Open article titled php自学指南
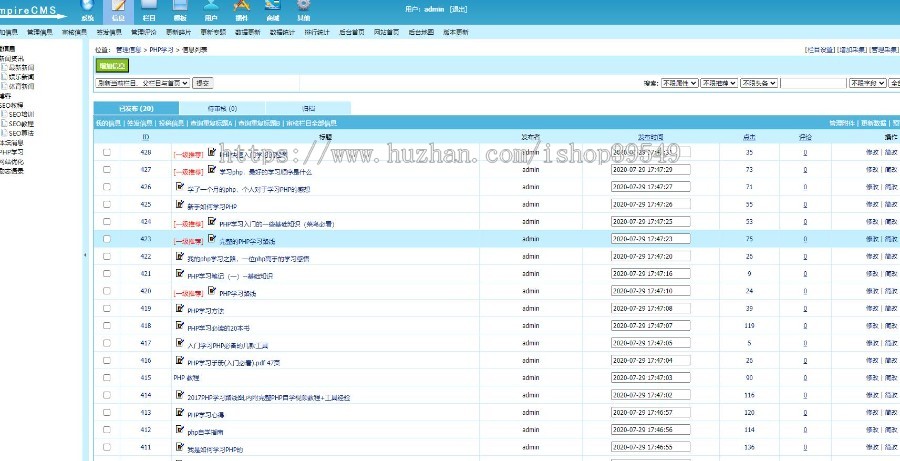Image resolution: width=900 pixels, height=461 pixels. click(x=205, y=432)
